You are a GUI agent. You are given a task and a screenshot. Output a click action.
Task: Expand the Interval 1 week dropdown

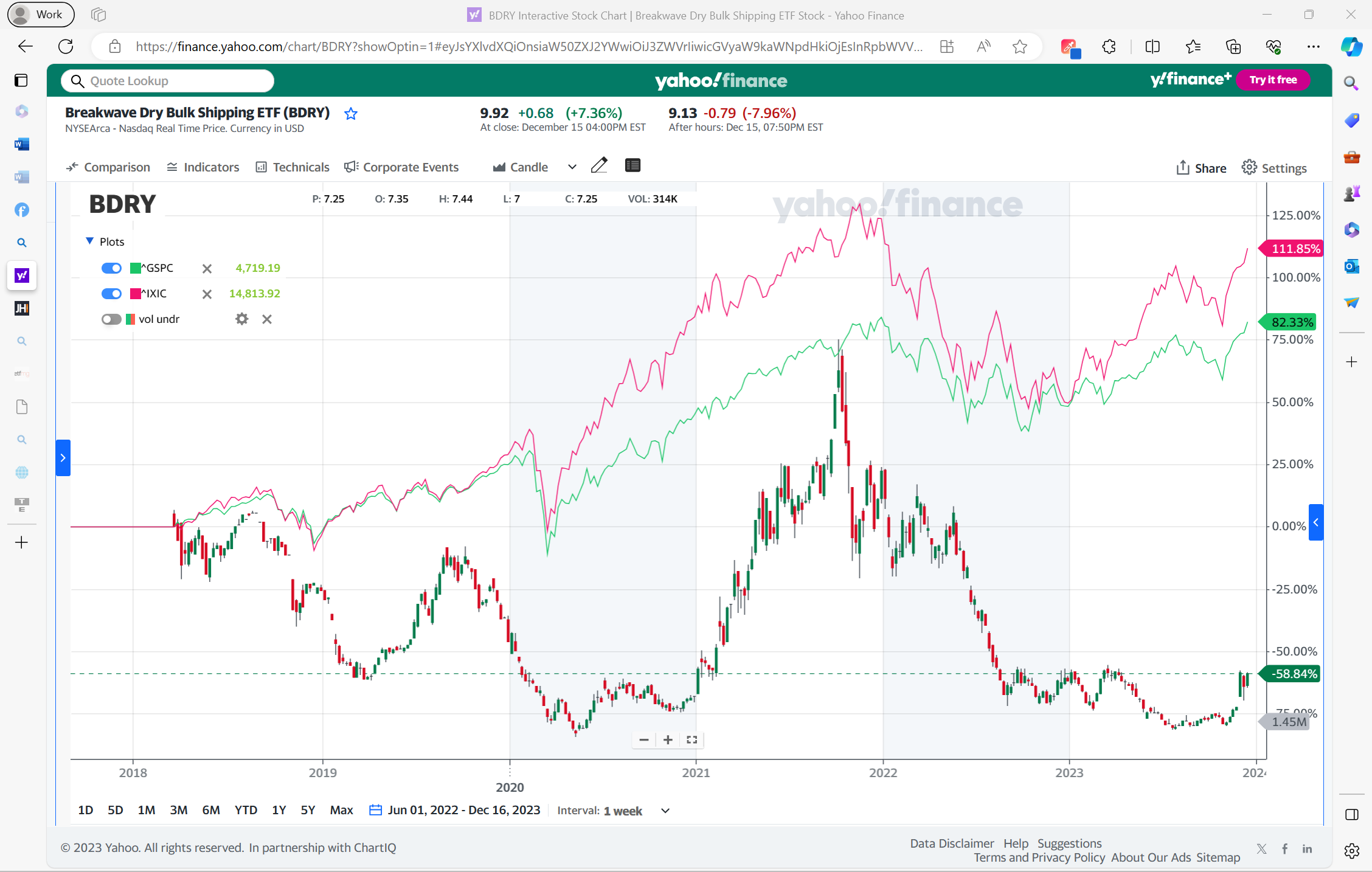(x=665, y=811)
